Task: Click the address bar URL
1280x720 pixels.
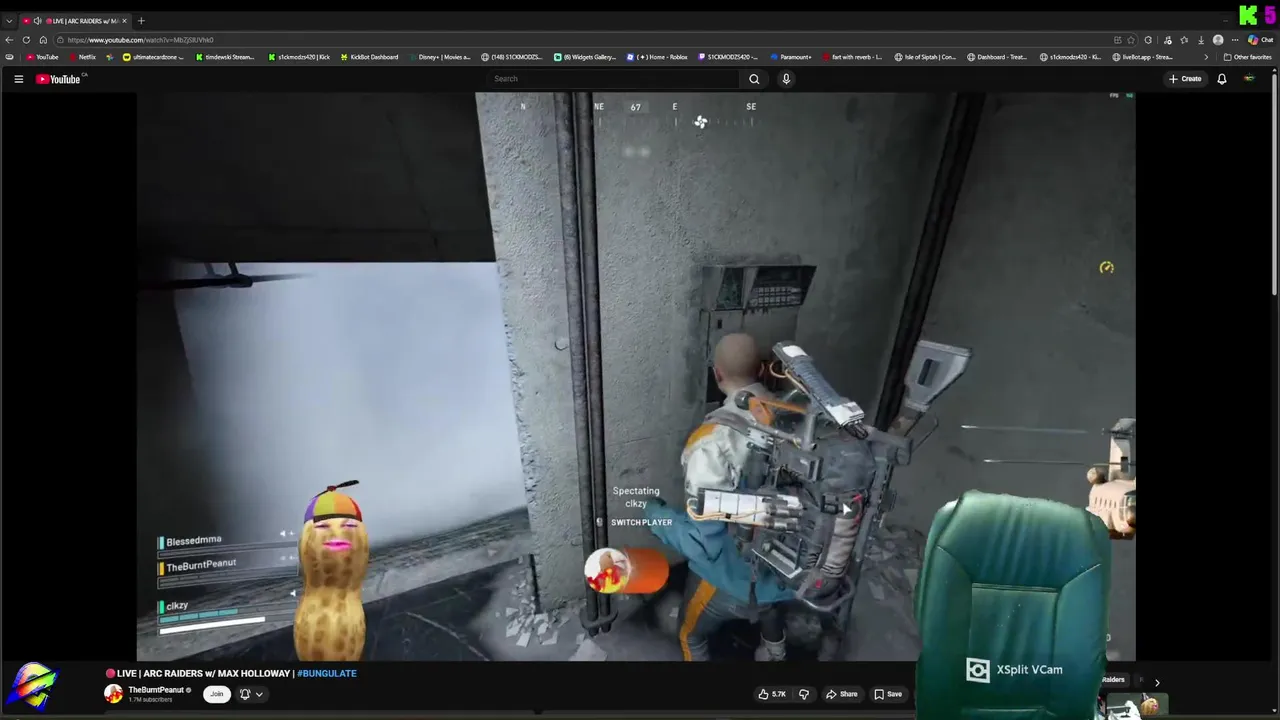Action: [140, 40]
